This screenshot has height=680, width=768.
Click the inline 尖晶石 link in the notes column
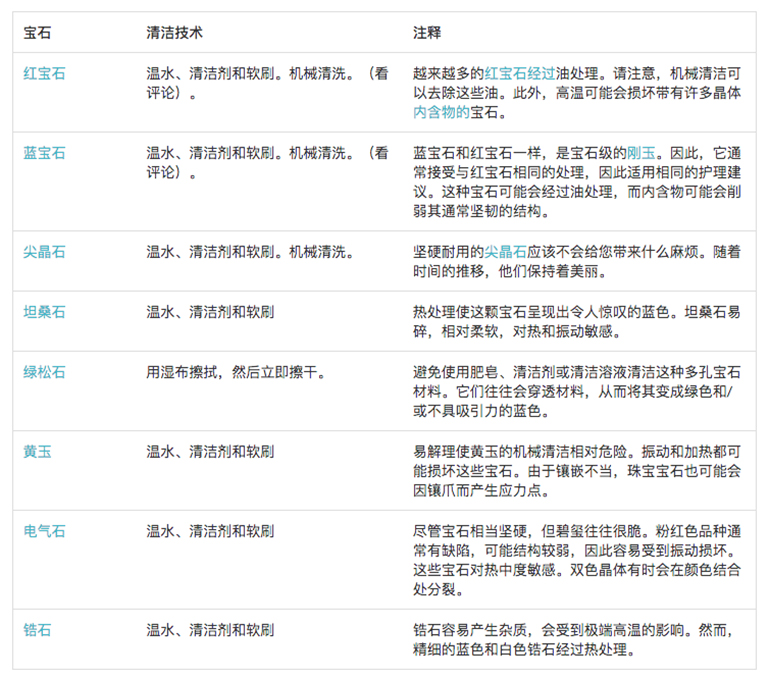506,252
